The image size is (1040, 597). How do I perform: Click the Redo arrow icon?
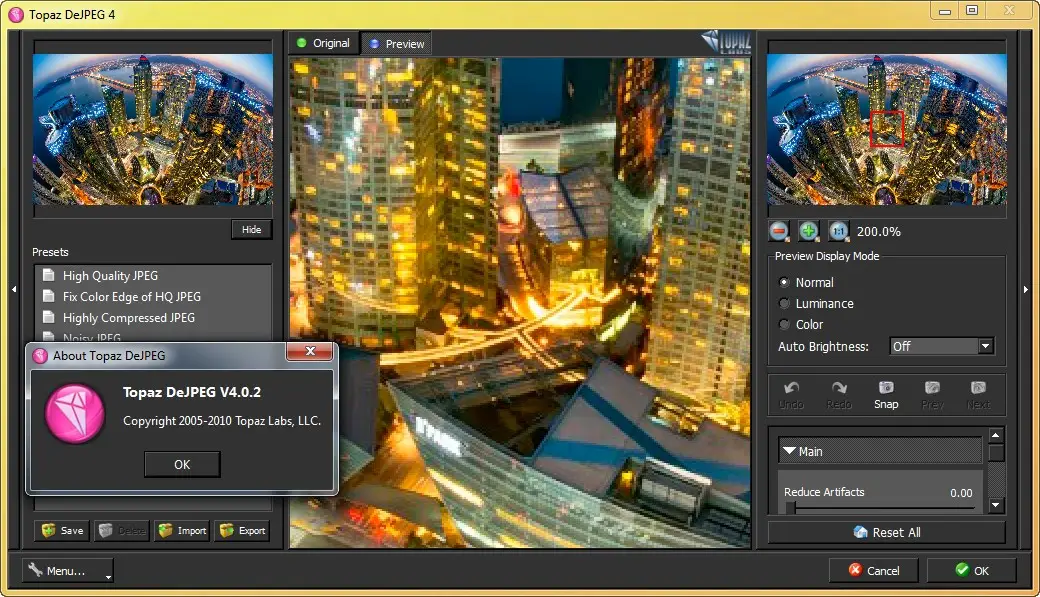point(839,388)
